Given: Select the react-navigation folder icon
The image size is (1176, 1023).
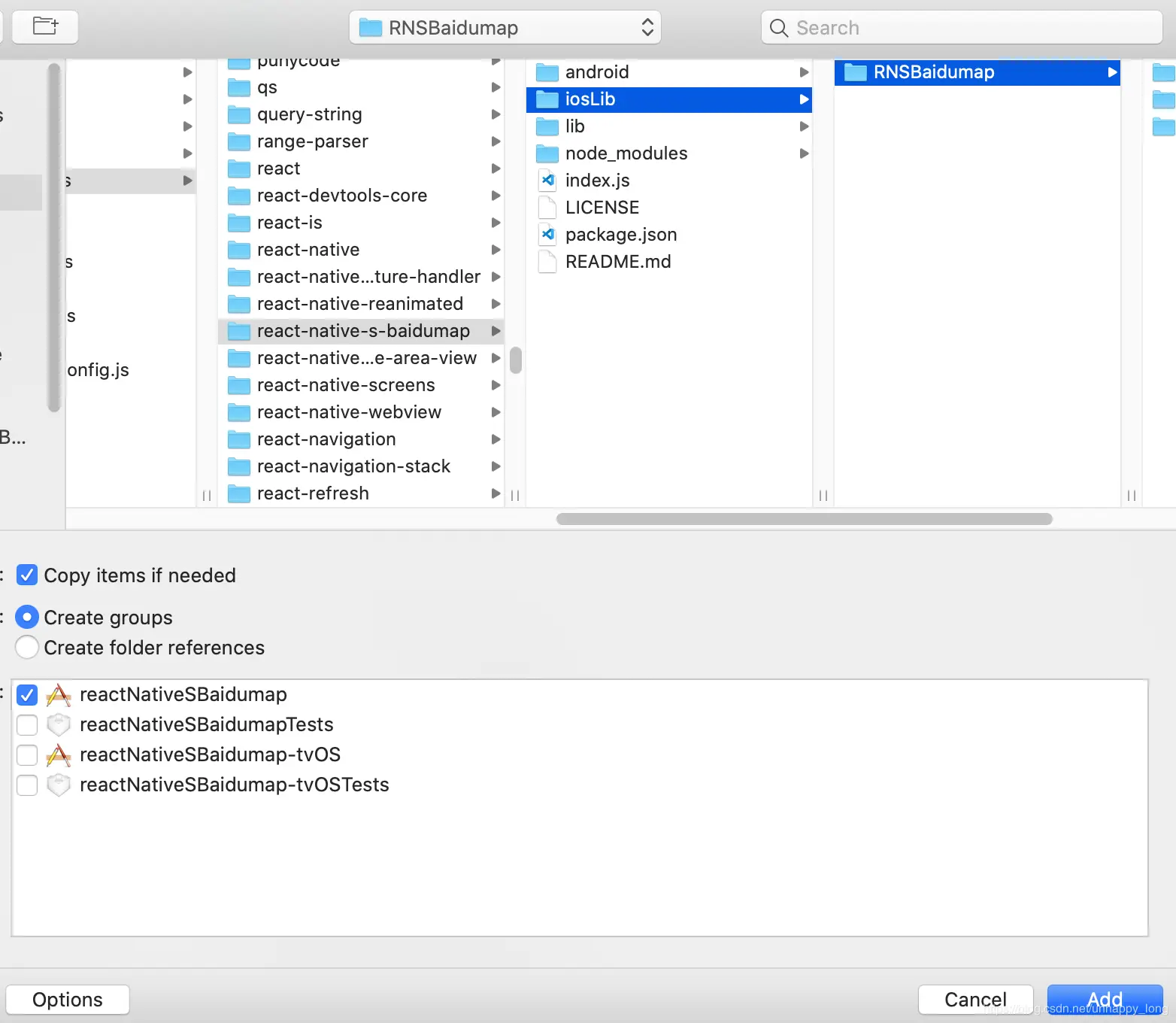Looking at the screenshot, I should [239, 439].
